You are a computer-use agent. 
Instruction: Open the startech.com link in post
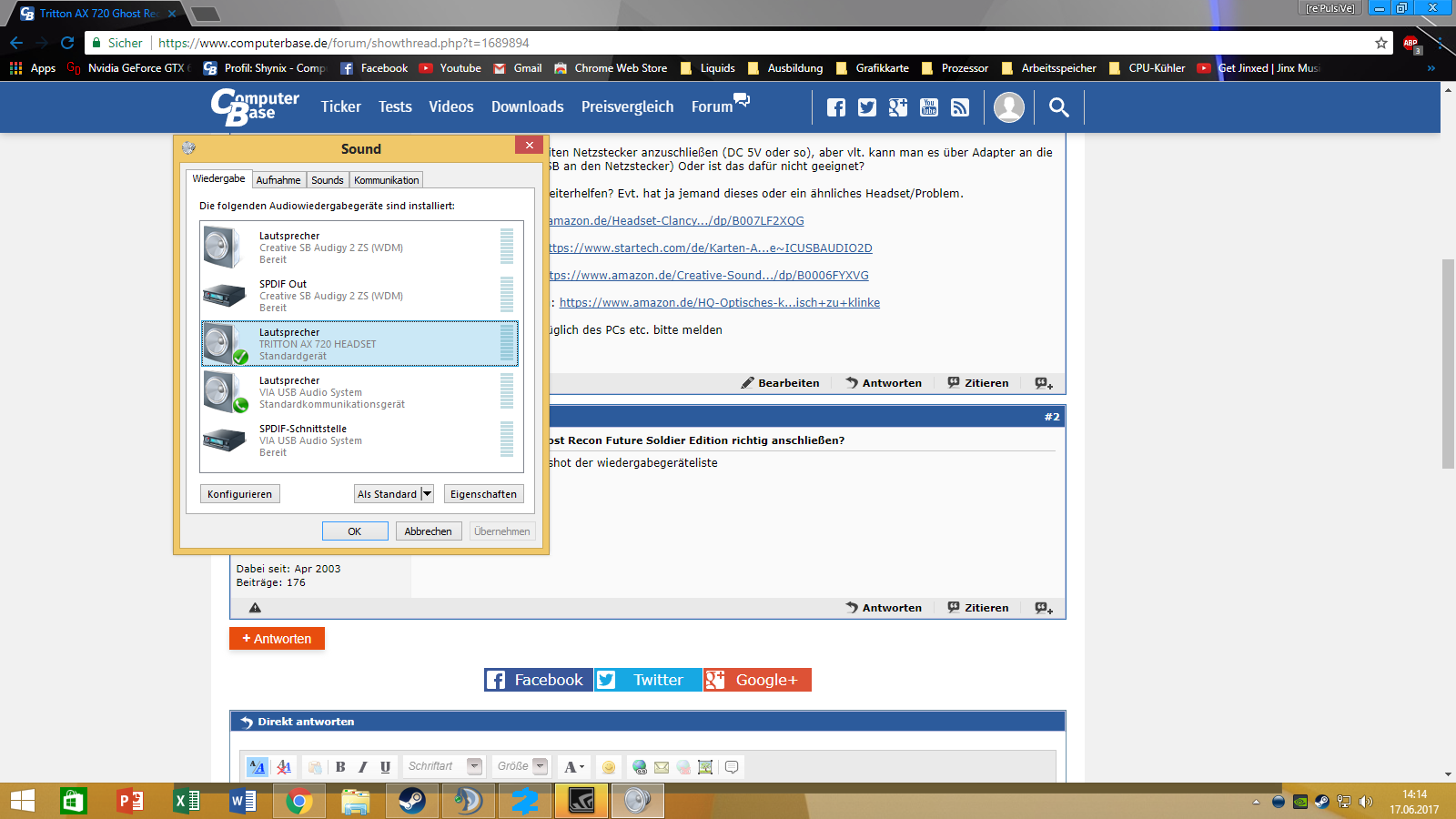pos(710,248)
